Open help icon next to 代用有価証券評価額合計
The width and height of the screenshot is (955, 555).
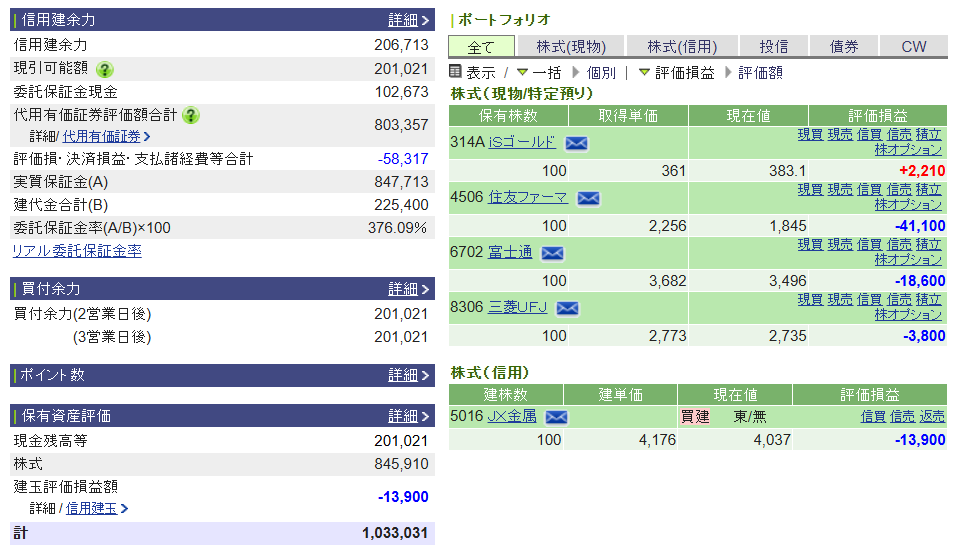(191, 115)
